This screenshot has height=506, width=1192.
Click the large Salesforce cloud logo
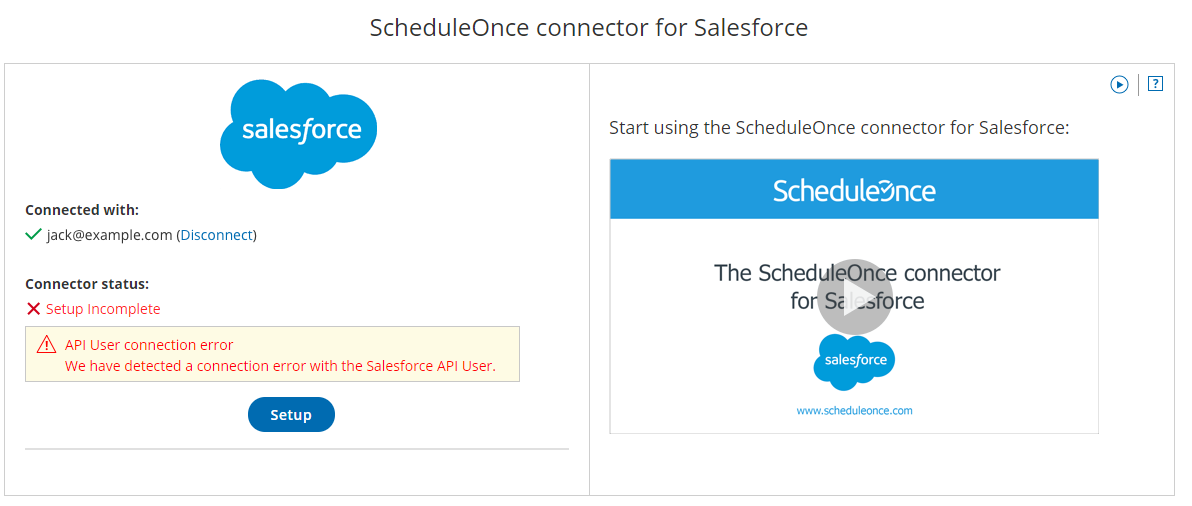point(298,133)
